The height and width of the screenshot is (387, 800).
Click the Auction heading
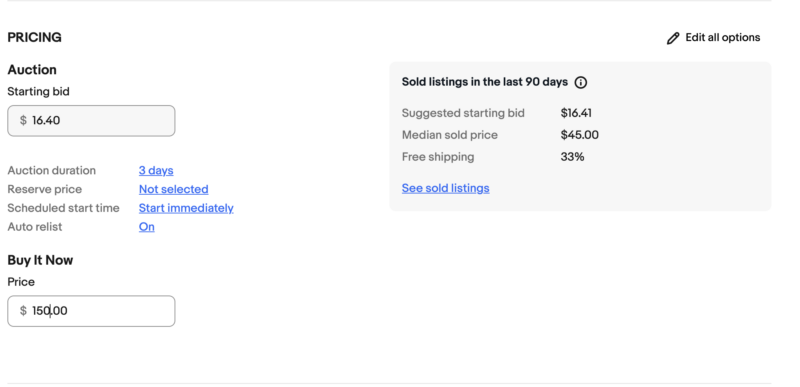click(x=32, y=70)
